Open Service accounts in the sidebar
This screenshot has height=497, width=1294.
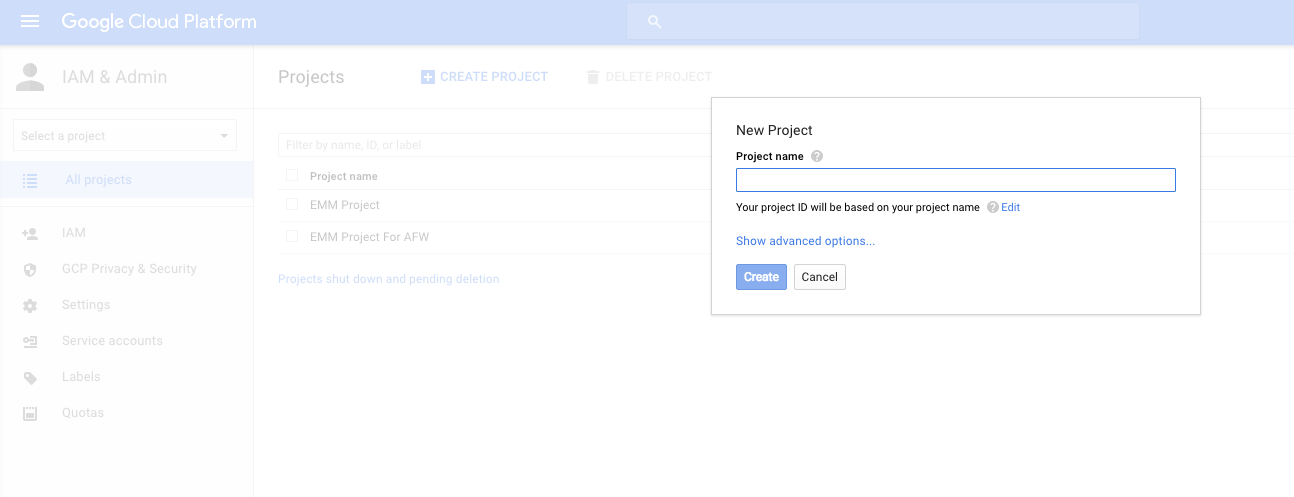tap(112, 341)
